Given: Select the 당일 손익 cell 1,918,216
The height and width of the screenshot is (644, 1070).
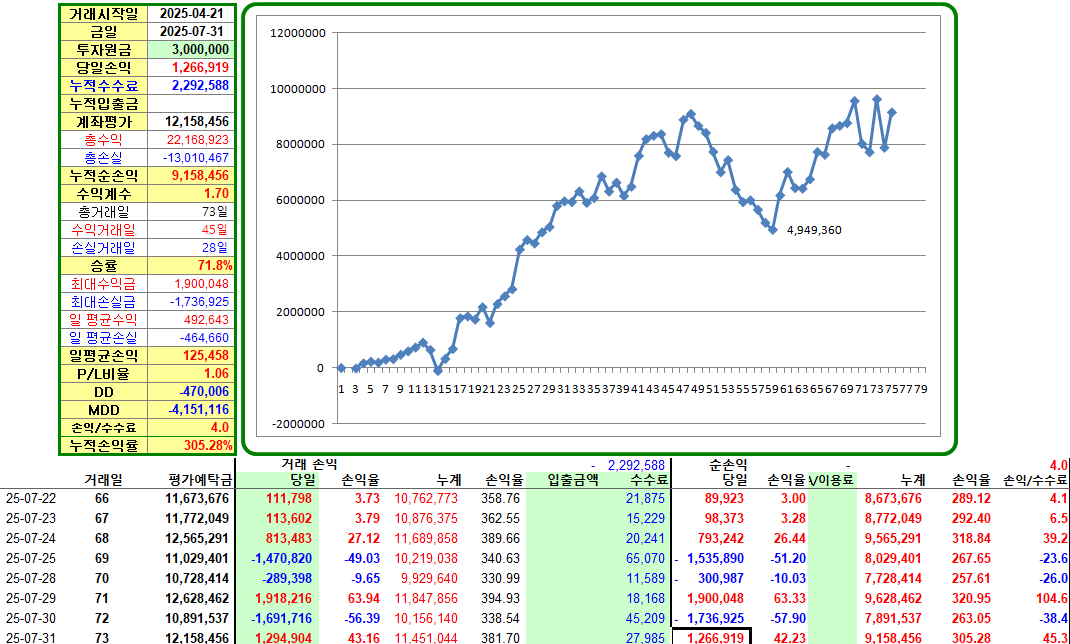Looking at the screenshot, I should click(x=283, y=598).
